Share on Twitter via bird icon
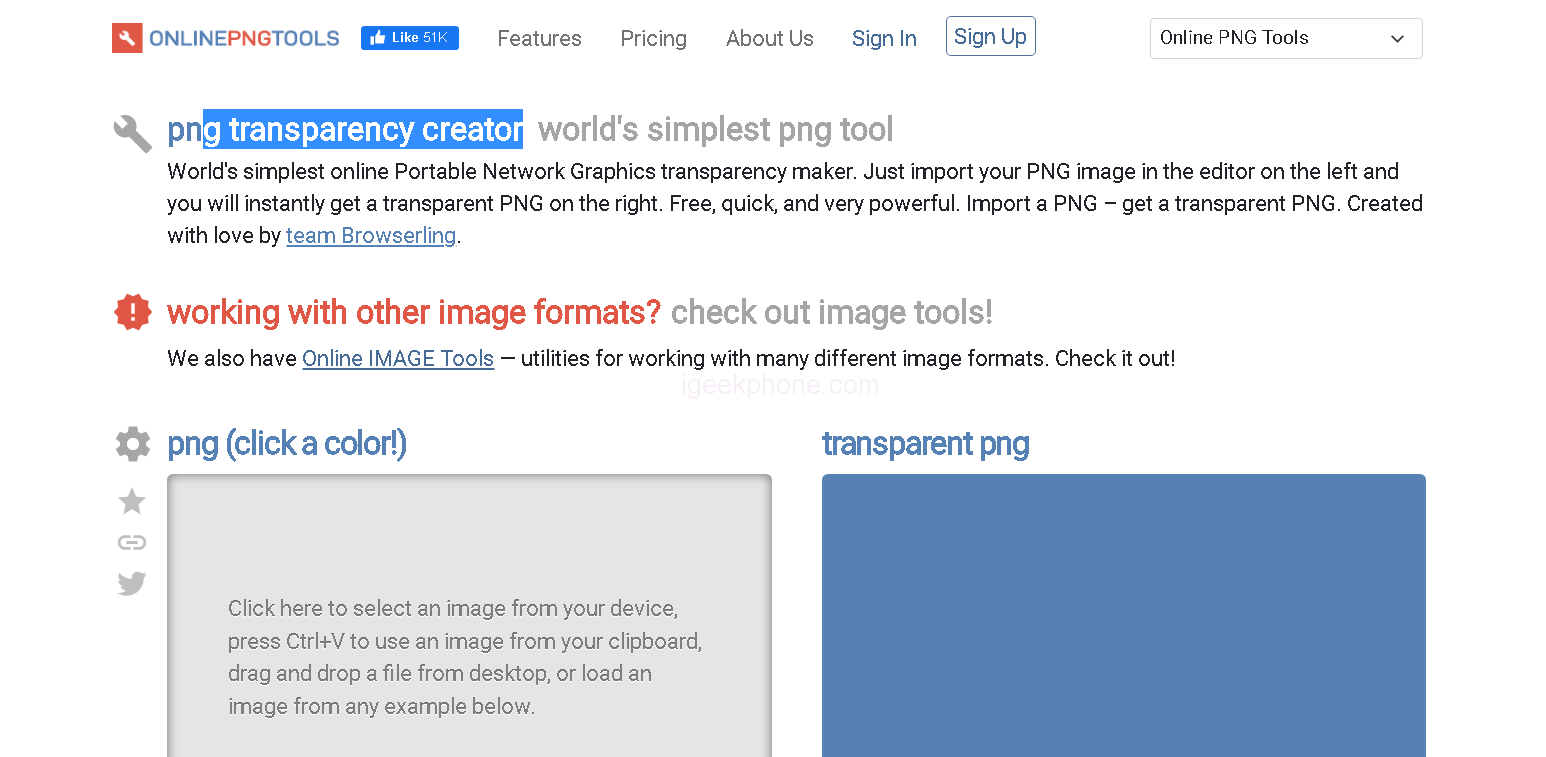Image resolution: width=1546 pixels, height=757 pixels. [x=132, y=584]
